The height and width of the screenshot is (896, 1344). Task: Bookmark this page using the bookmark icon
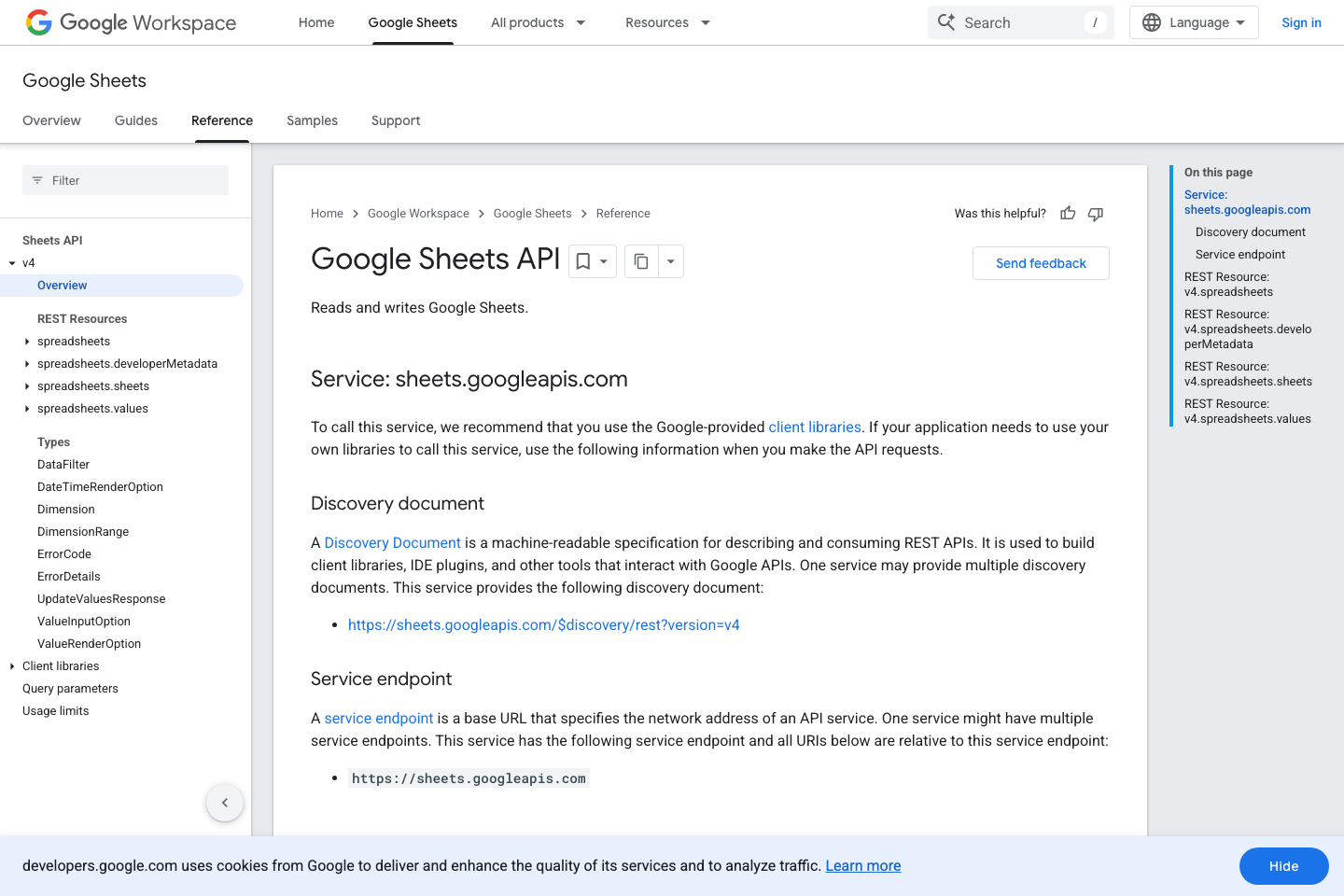point(585,261)
